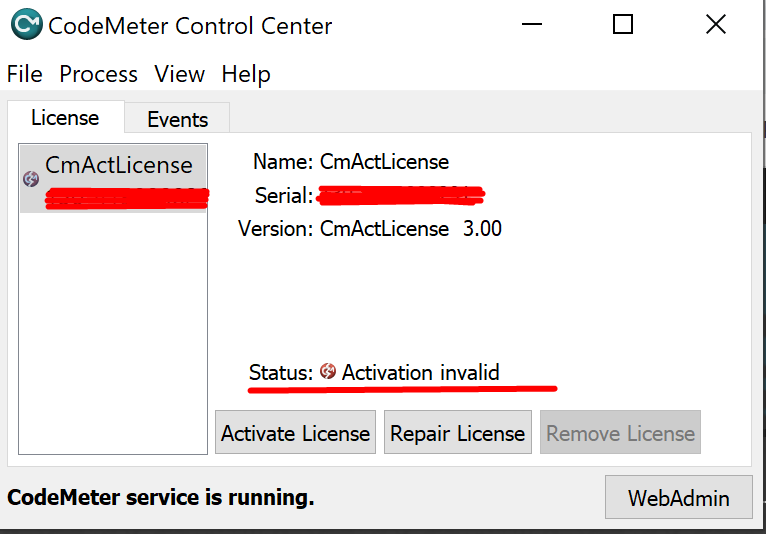The width and height of the screenshot is (766, 534).
Task: Open the View menu
Action: 179,74
